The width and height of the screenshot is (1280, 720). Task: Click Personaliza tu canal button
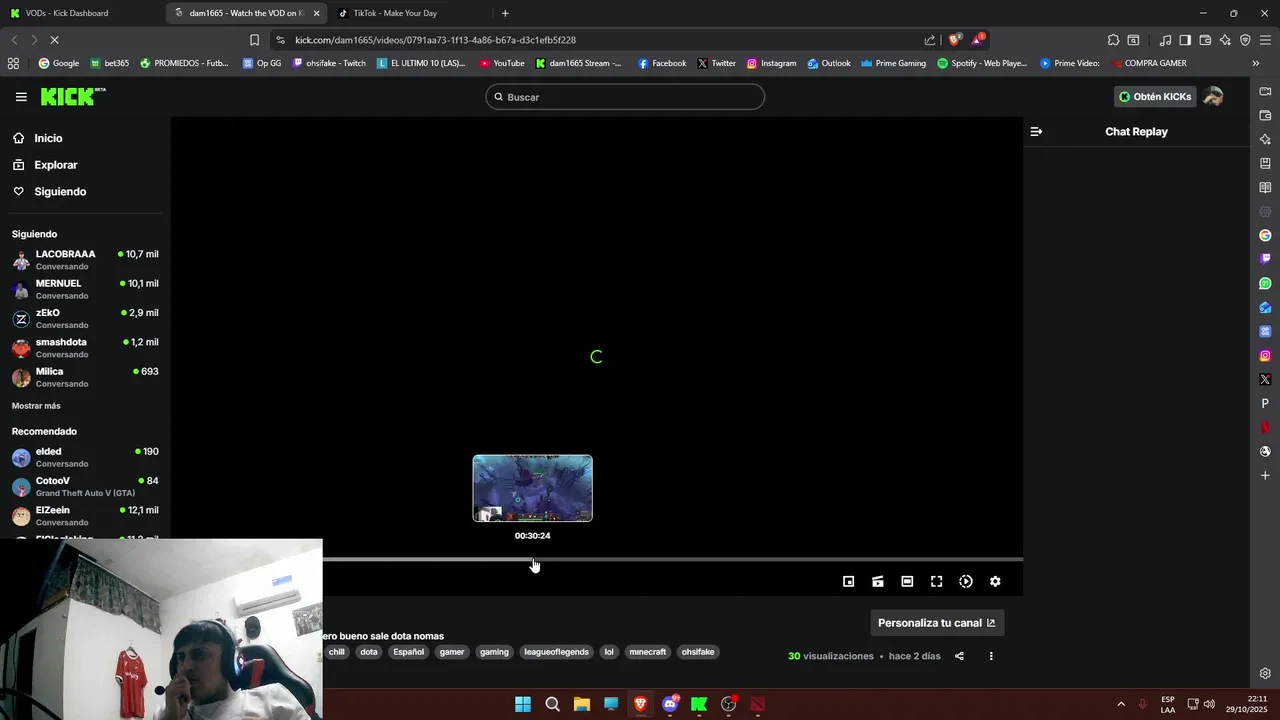[x=937, y=623]
